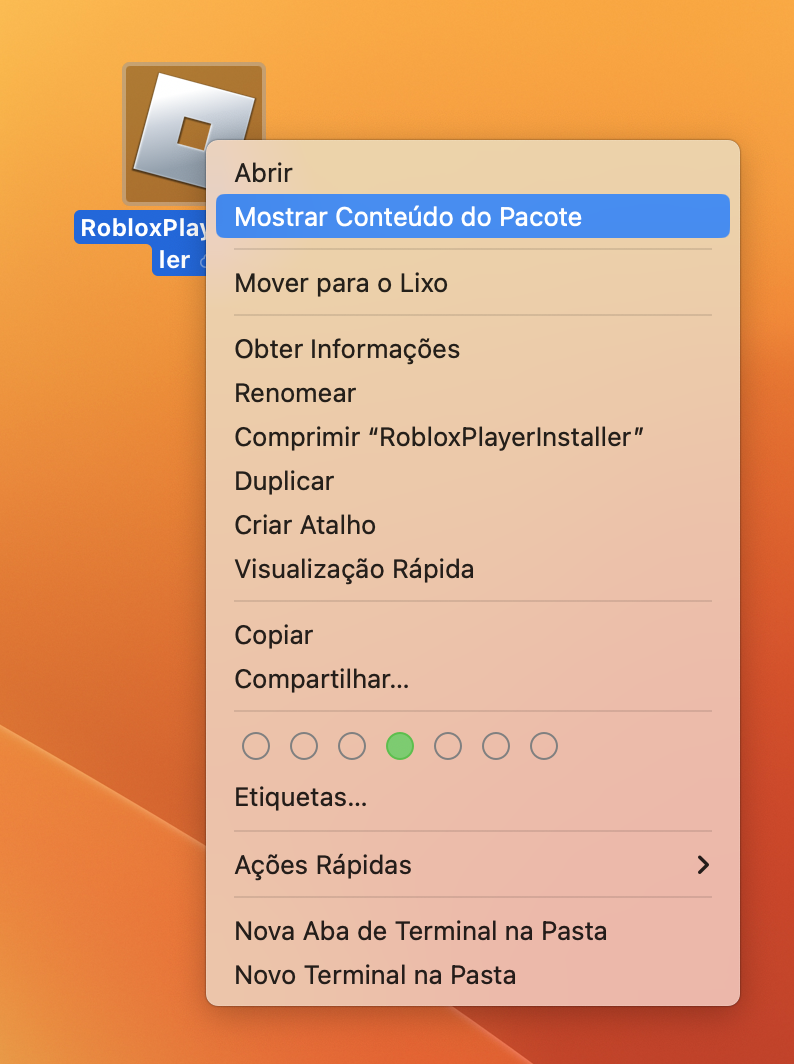Choose Comprimir "RobloxPlayerInstaller"
Screen dimensions: 794x1064
tap(472, 437)
